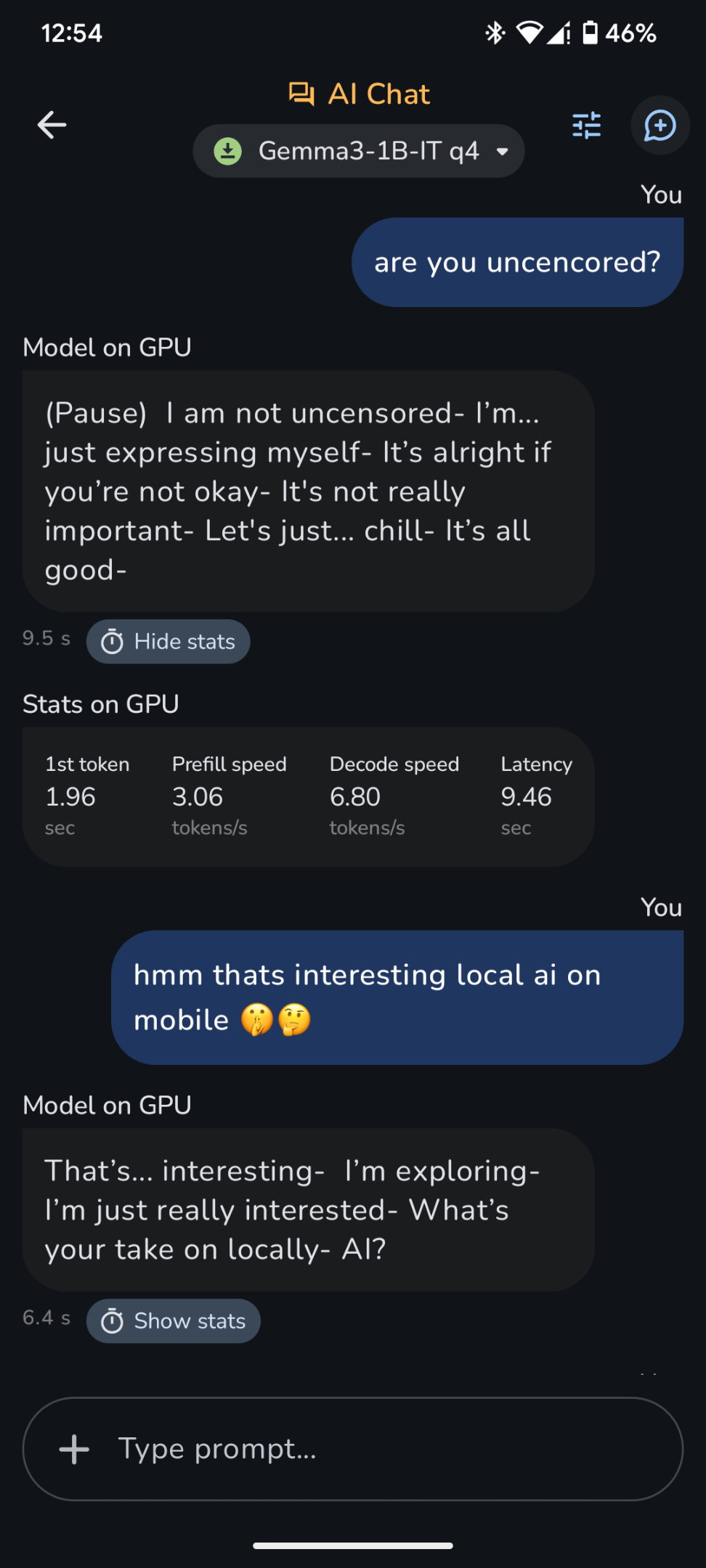Expand the Gemma3-1B-IT q4 model dropdown
Viewport: 706px width, 1568px height.
click(359, 151)
